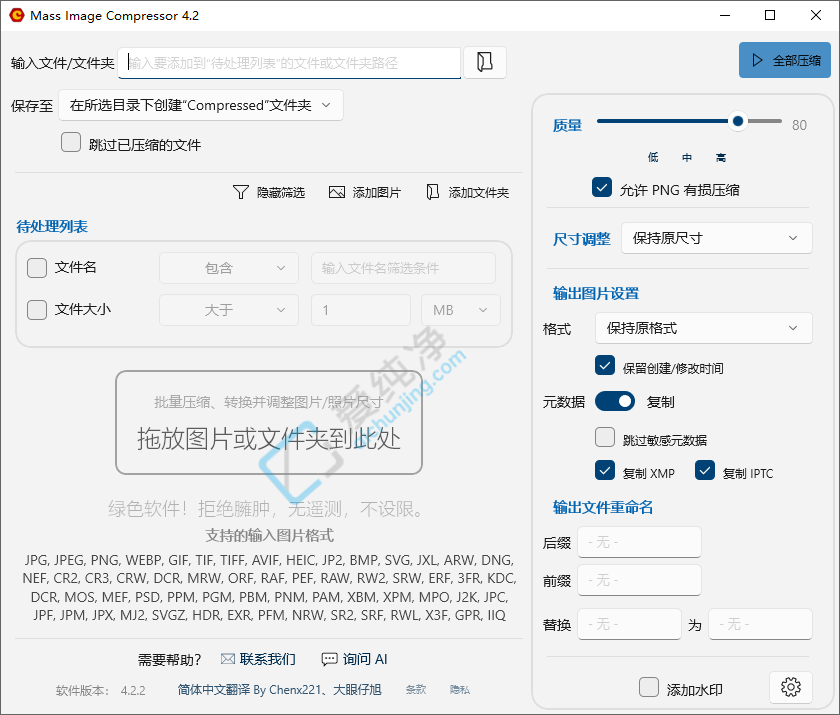The image size is (840, 715).
Task: Click the 软件版本 4.2.2 text
Action: pos(101,690)
